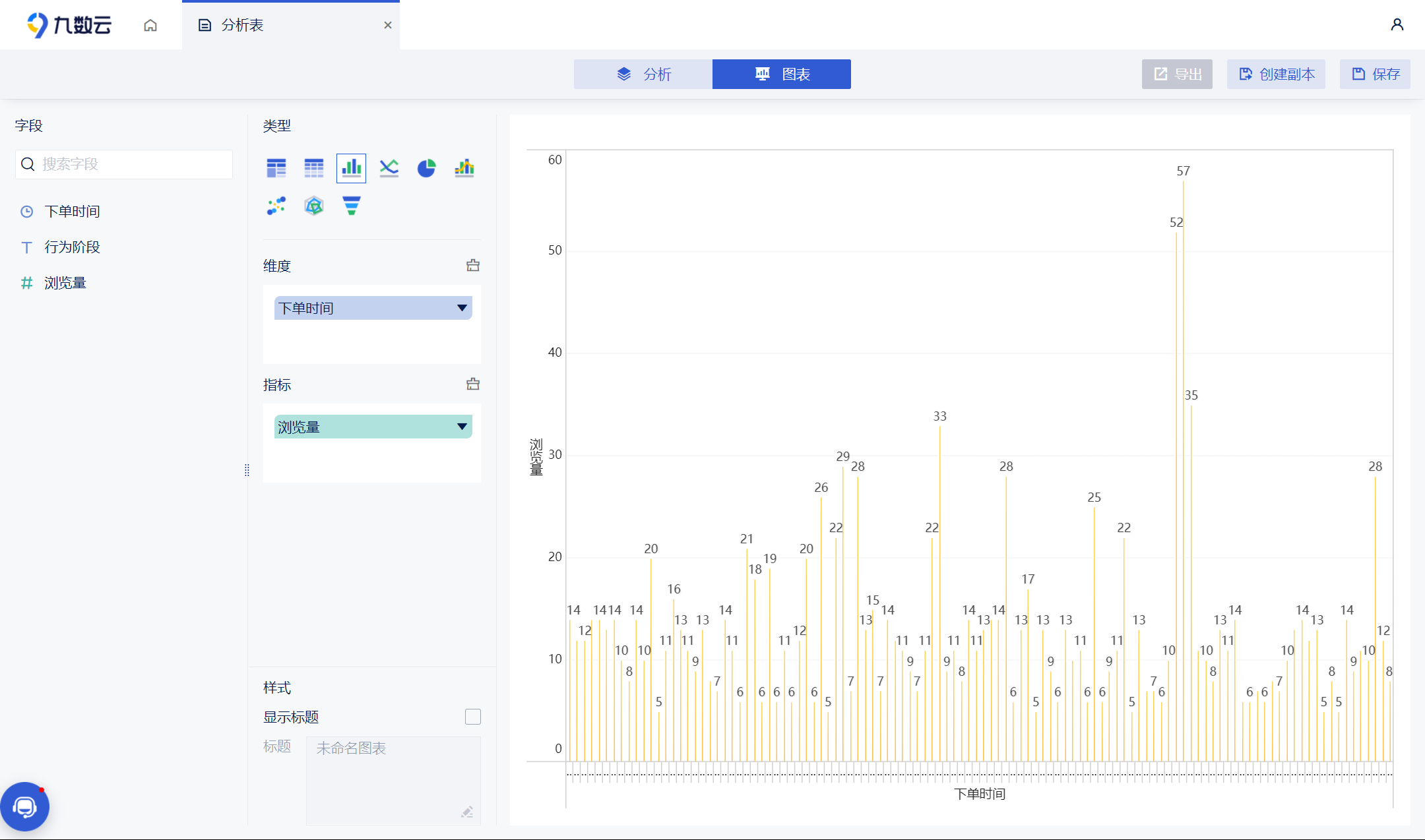Switch to the 图表 tab
The height and width of the screenshot is (840, 1425).
(782, 74)
